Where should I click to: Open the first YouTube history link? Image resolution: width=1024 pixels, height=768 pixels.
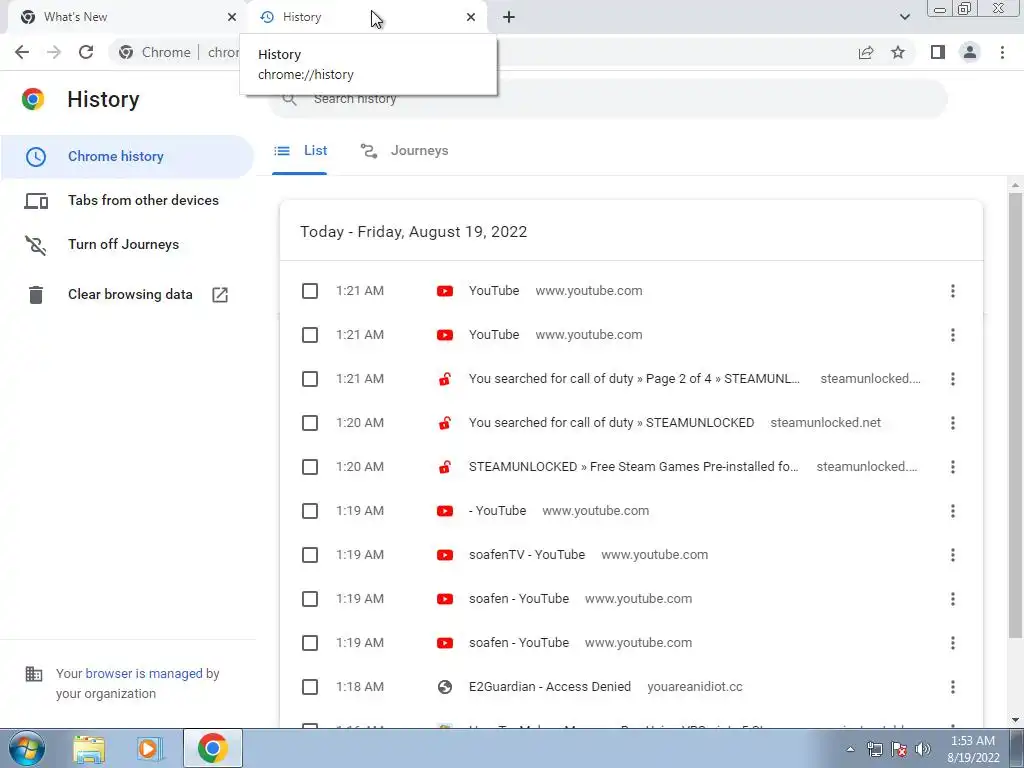click(x=494, y=291)
